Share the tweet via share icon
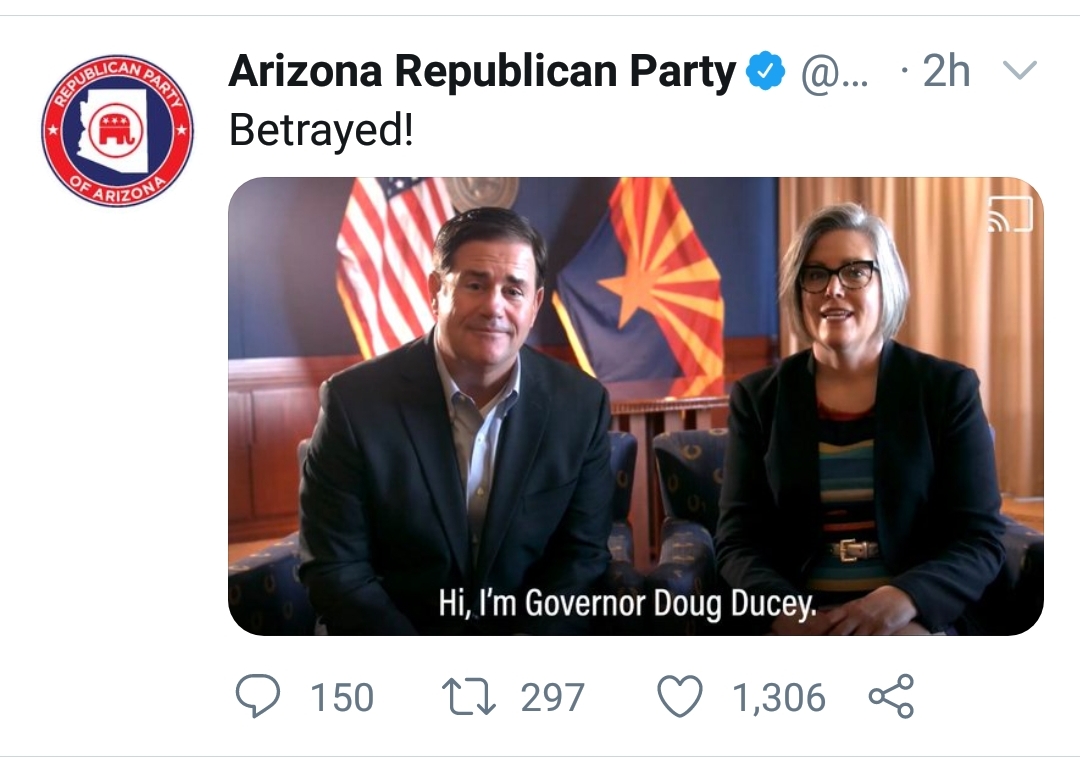1080x762 pixels. [x=891, y=697]
